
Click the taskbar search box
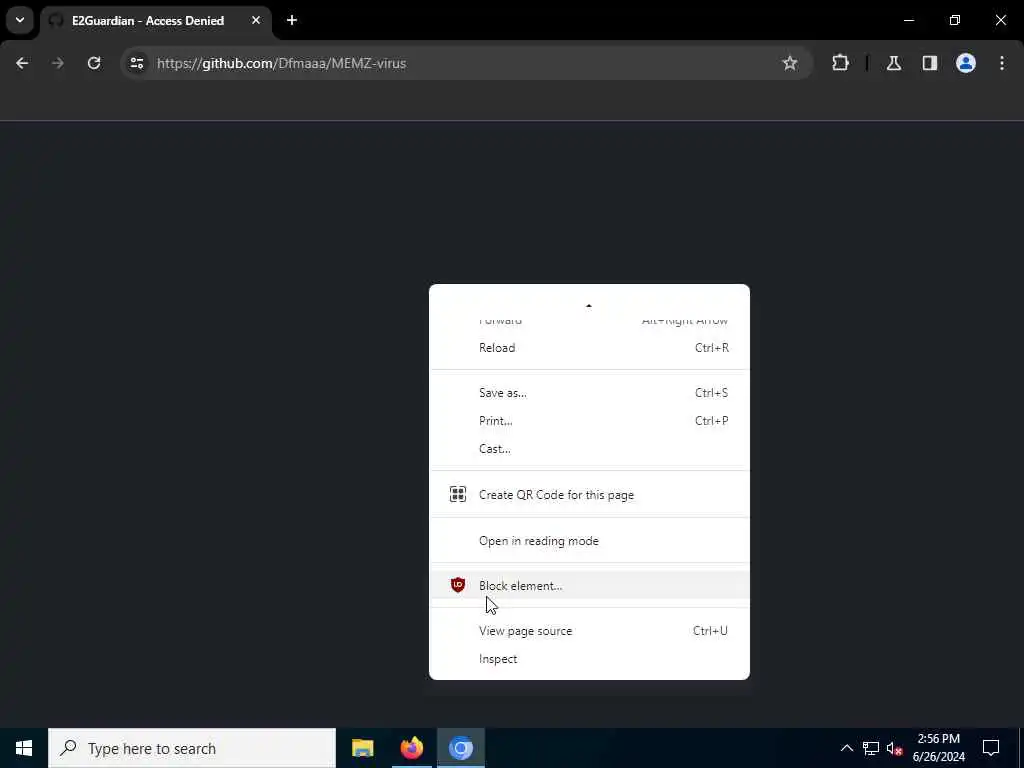pos(192,748)
